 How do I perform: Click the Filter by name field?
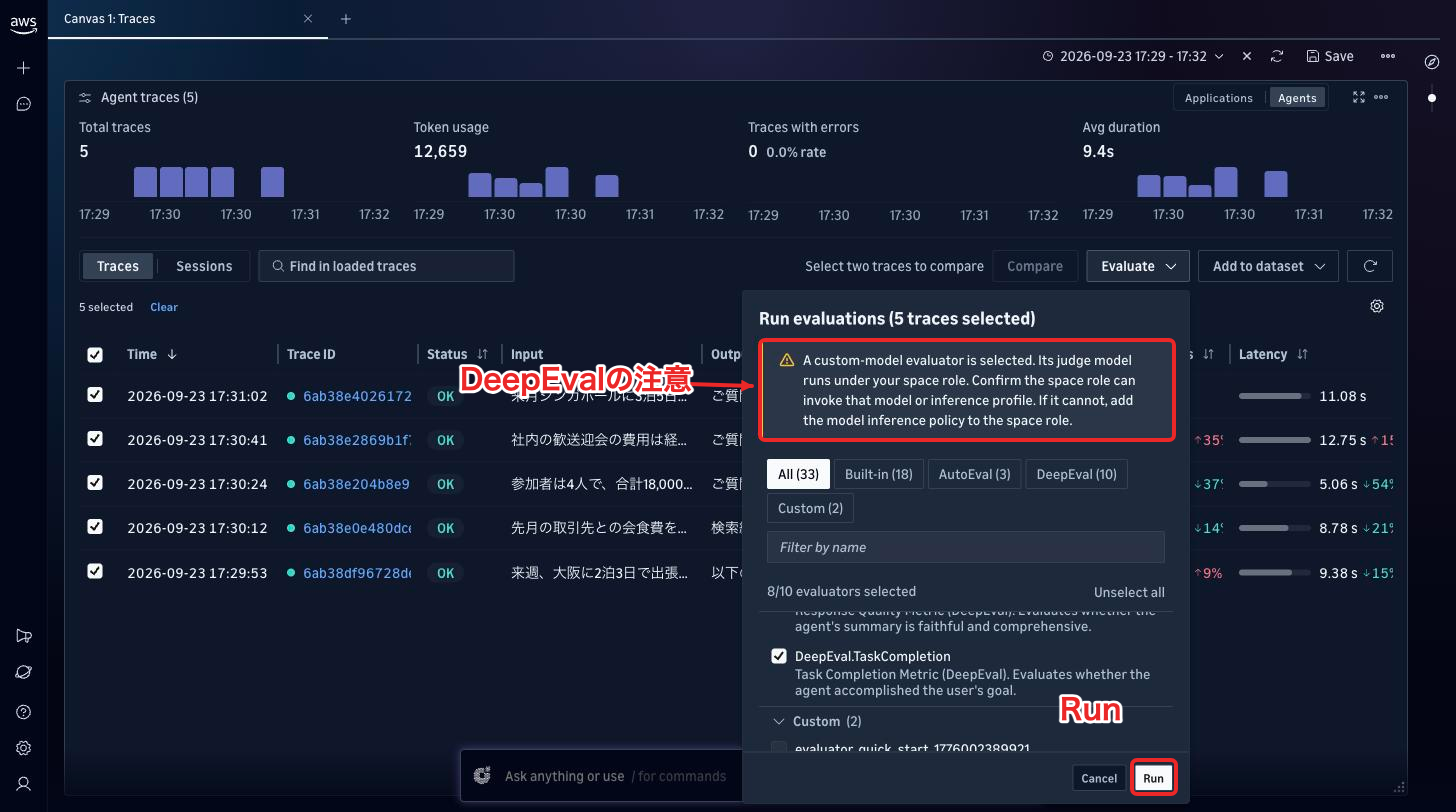(x=966, y=547)
